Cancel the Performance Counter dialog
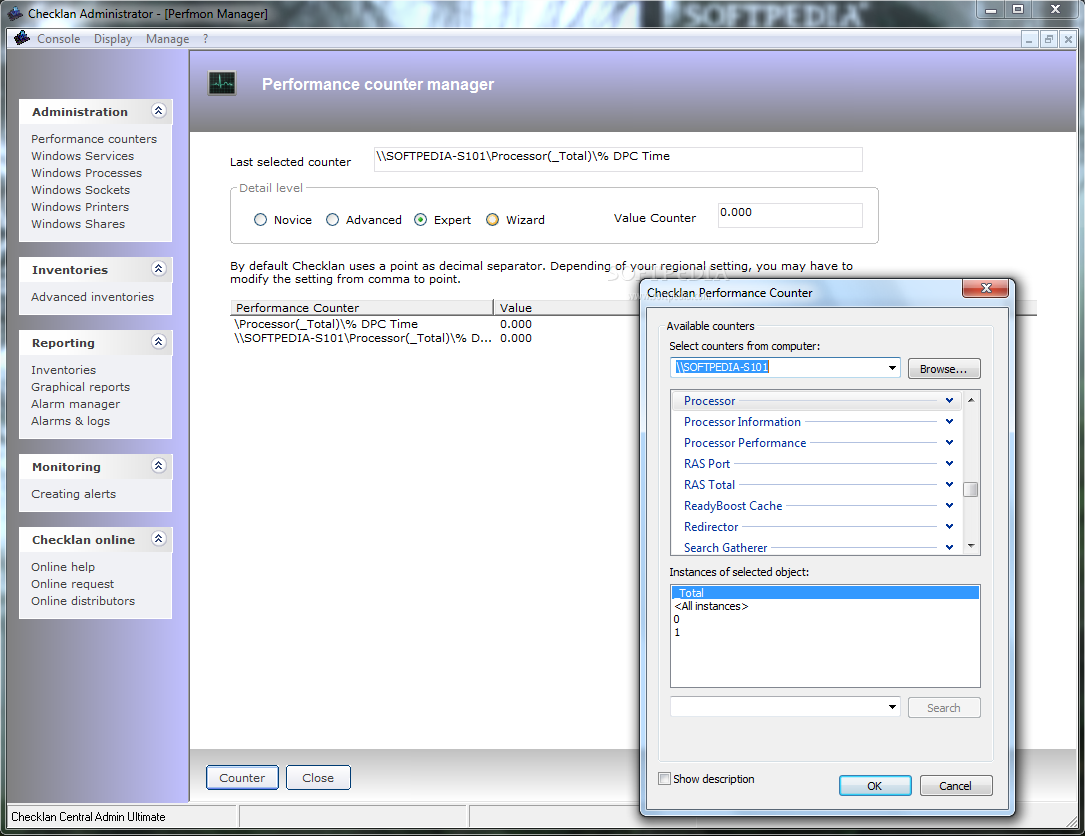This screenshot has width=1085, height=836. click(956, 785)
